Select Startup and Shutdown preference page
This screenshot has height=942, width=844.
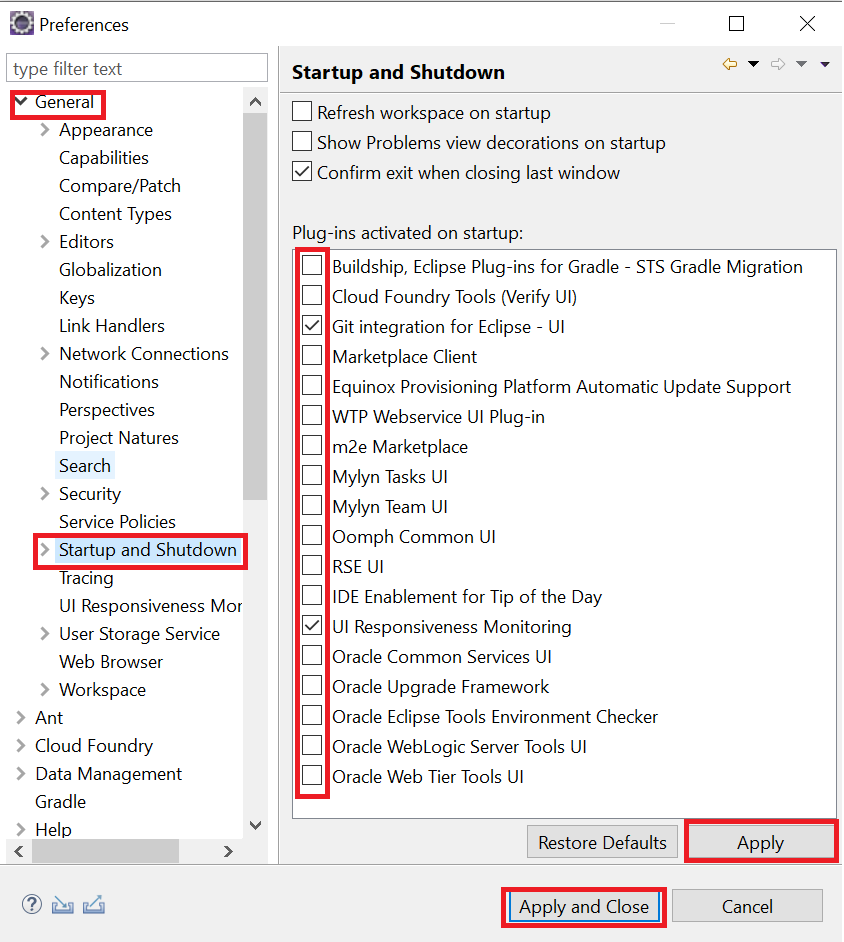coord(148,550)
